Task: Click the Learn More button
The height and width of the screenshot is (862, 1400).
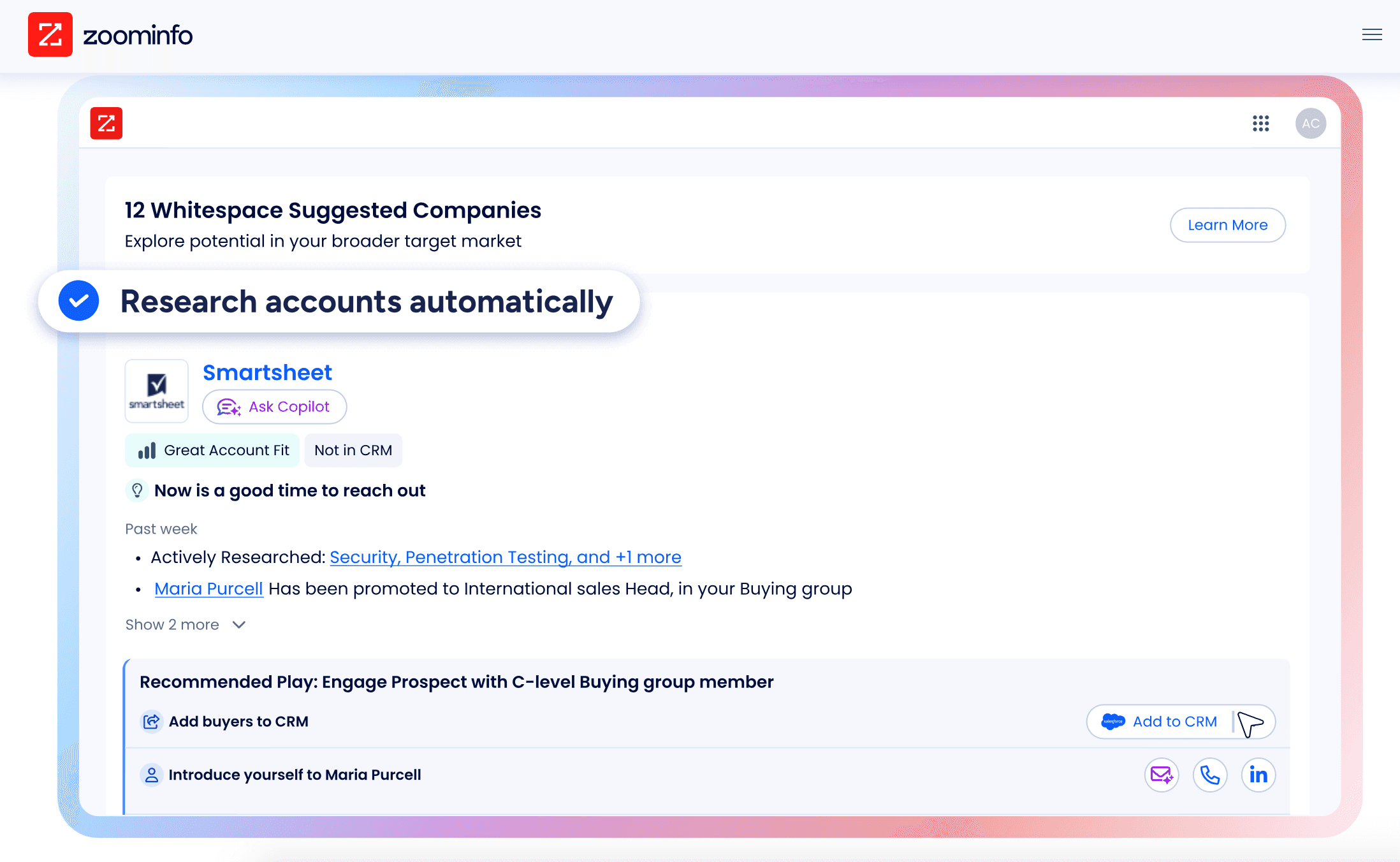Action: tap(1227, 224)
